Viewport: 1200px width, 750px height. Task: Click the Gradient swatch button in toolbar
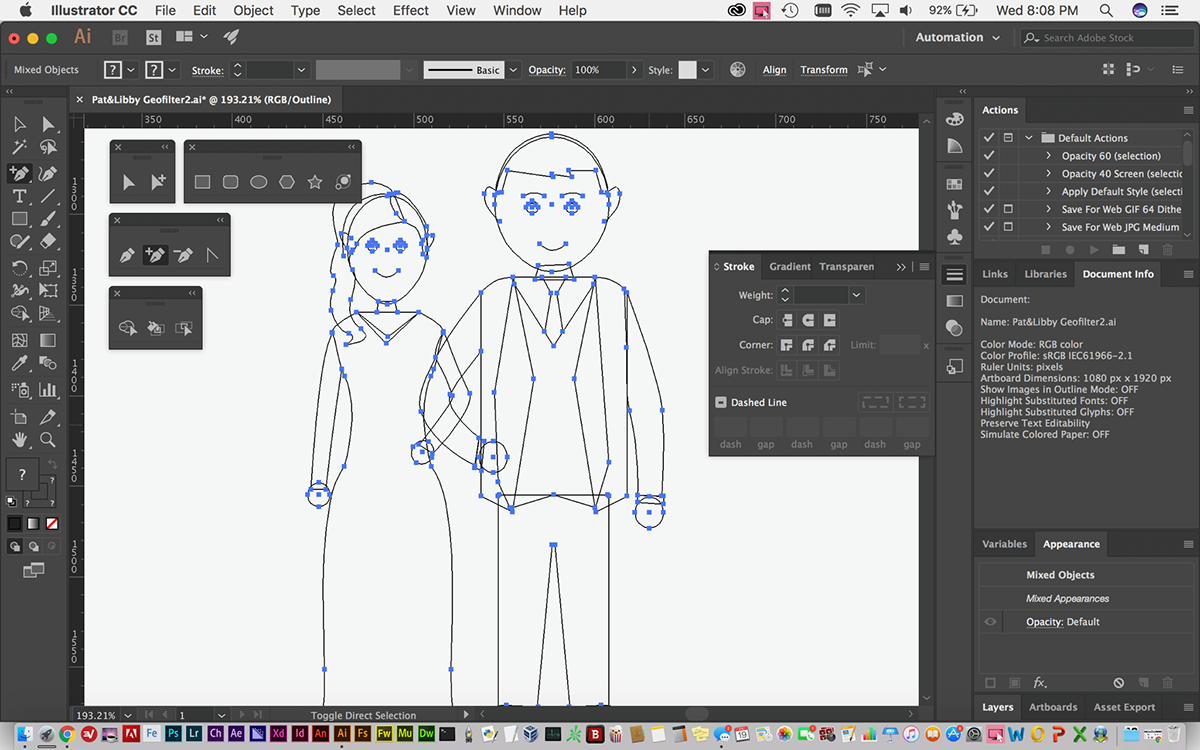tap(33, 523)
